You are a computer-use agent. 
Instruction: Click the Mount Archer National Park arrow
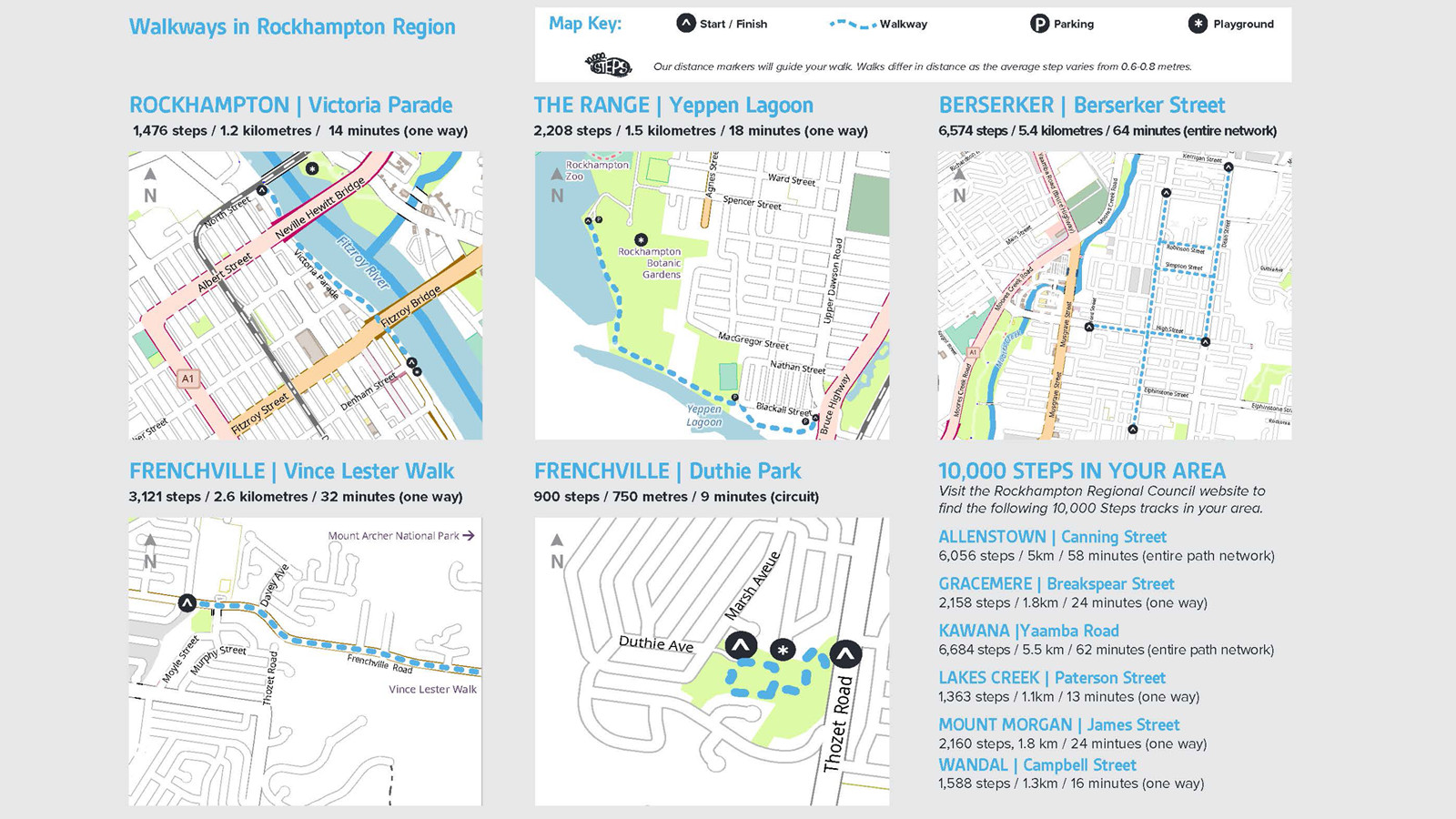point(469,536)
